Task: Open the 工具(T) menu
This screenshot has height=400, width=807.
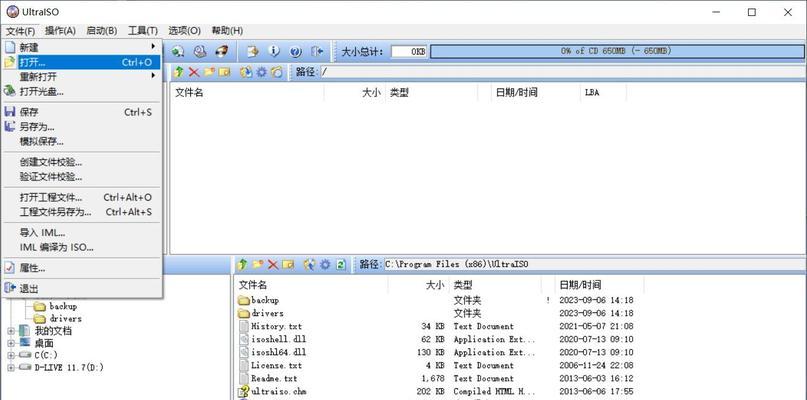Action: click(143, 31)
